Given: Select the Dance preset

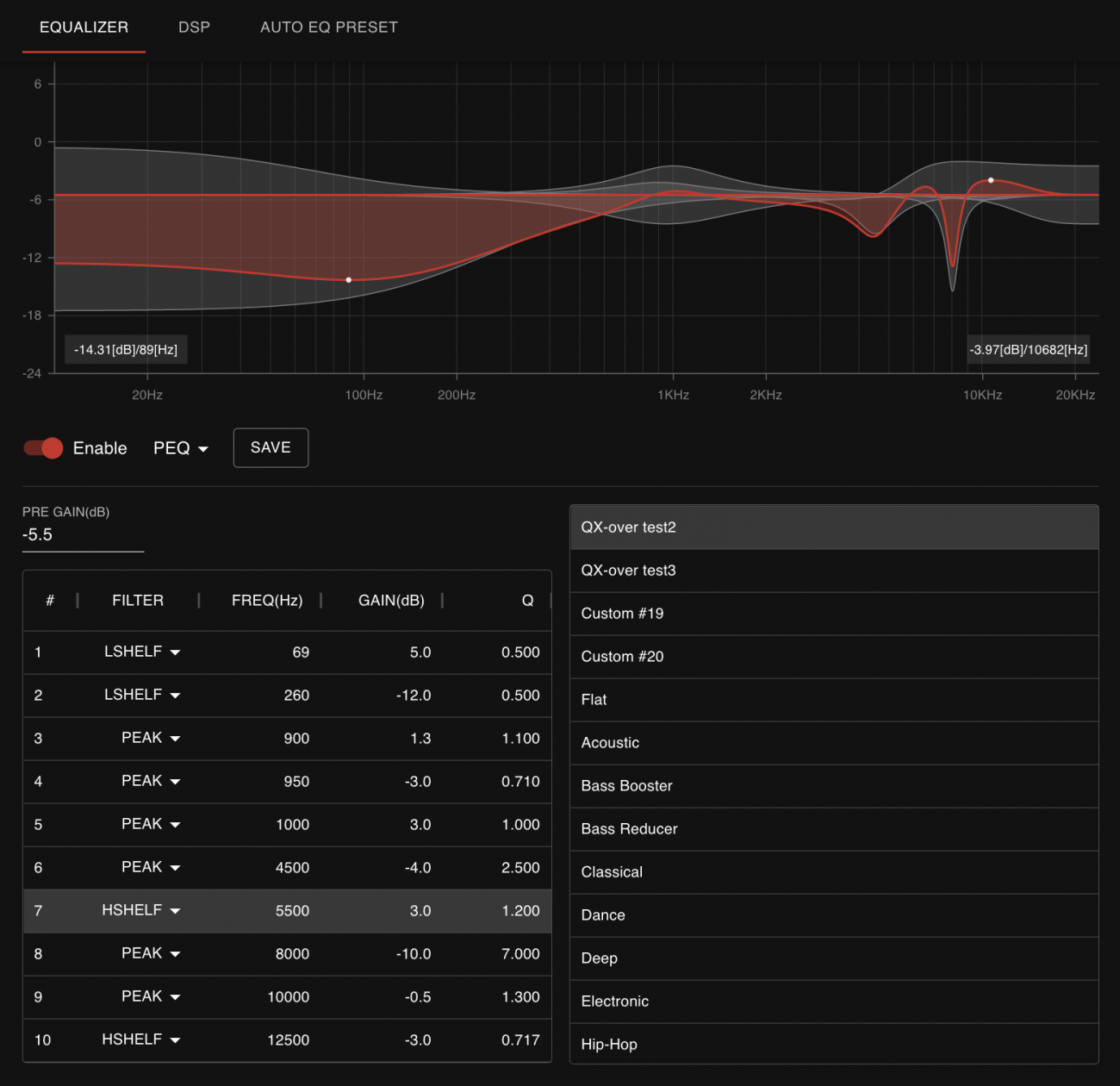Looking at the screenshot, I should 834,915.
